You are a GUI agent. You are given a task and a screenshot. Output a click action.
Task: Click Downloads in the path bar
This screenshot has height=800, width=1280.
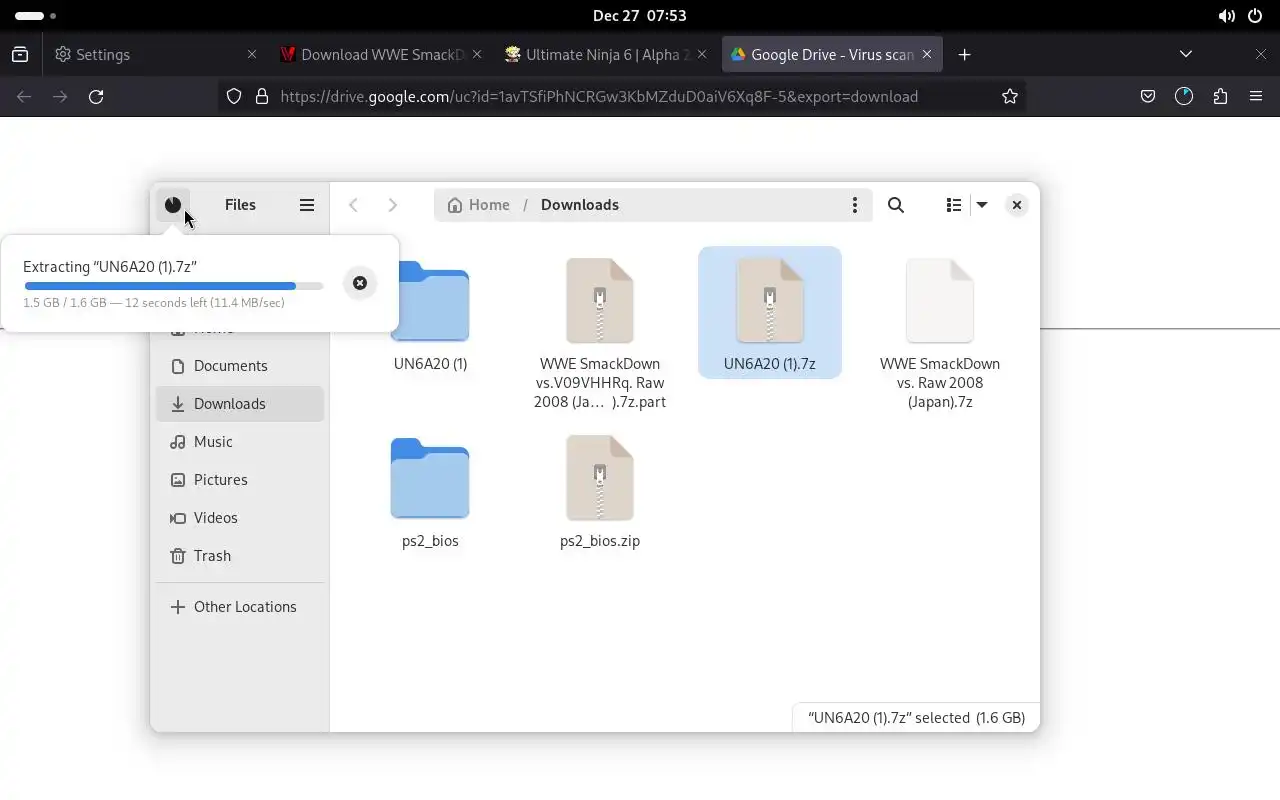point(580,205)
